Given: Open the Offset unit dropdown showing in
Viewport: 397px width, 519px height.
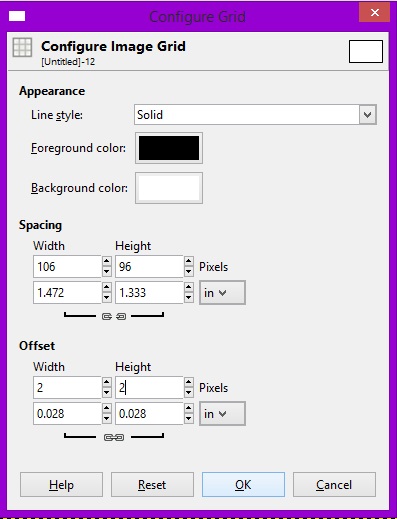Looking at the screenshot, I should click(x=222, y=414).
